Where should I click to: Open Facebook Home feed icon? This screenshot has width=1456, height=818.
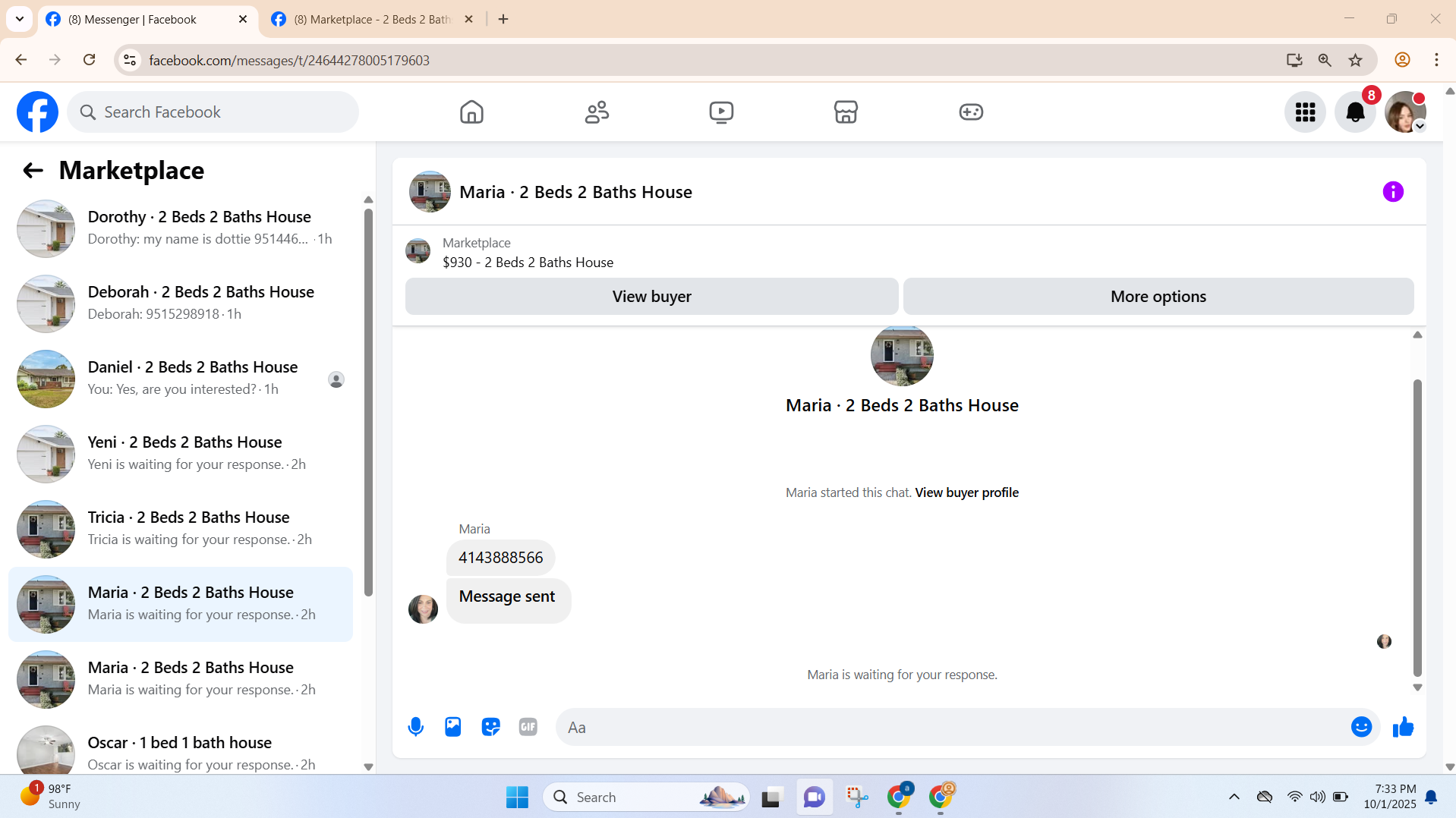(471, 112)
